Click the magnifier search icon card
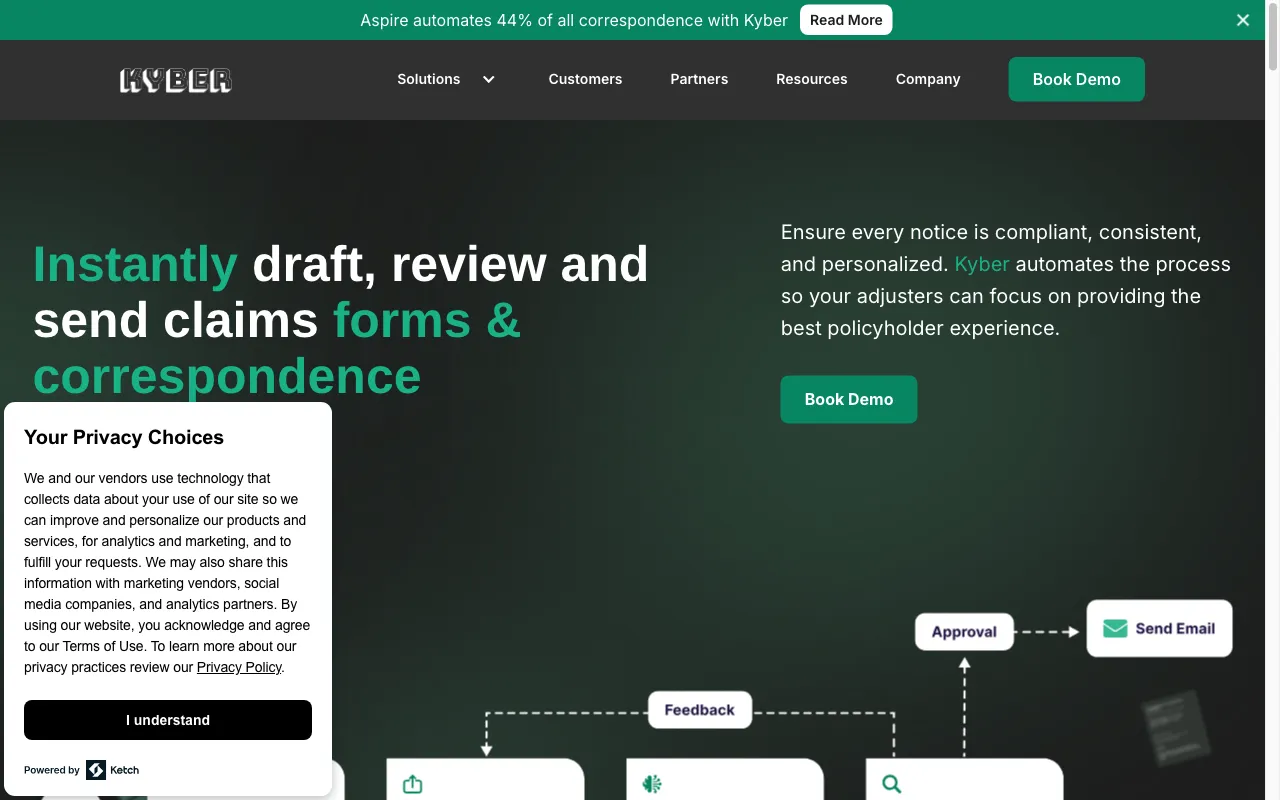This screenshot has height=800, width=1280. (892, 784)
